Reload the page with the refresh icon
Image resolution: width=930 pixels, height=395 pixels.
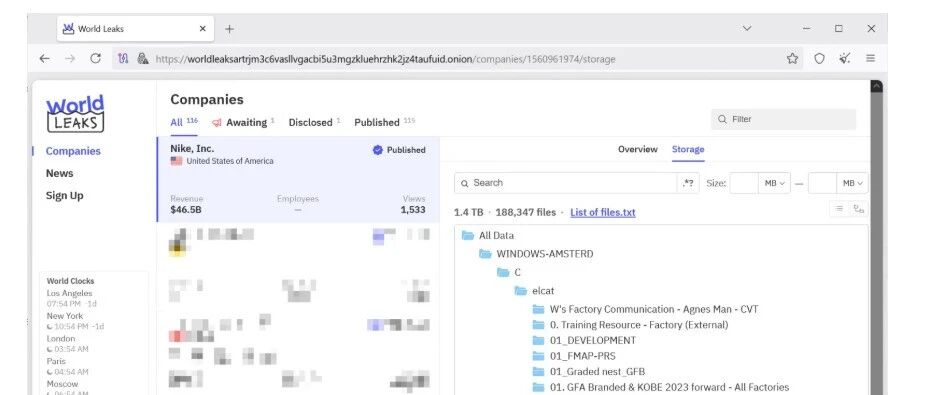[95, 59]
